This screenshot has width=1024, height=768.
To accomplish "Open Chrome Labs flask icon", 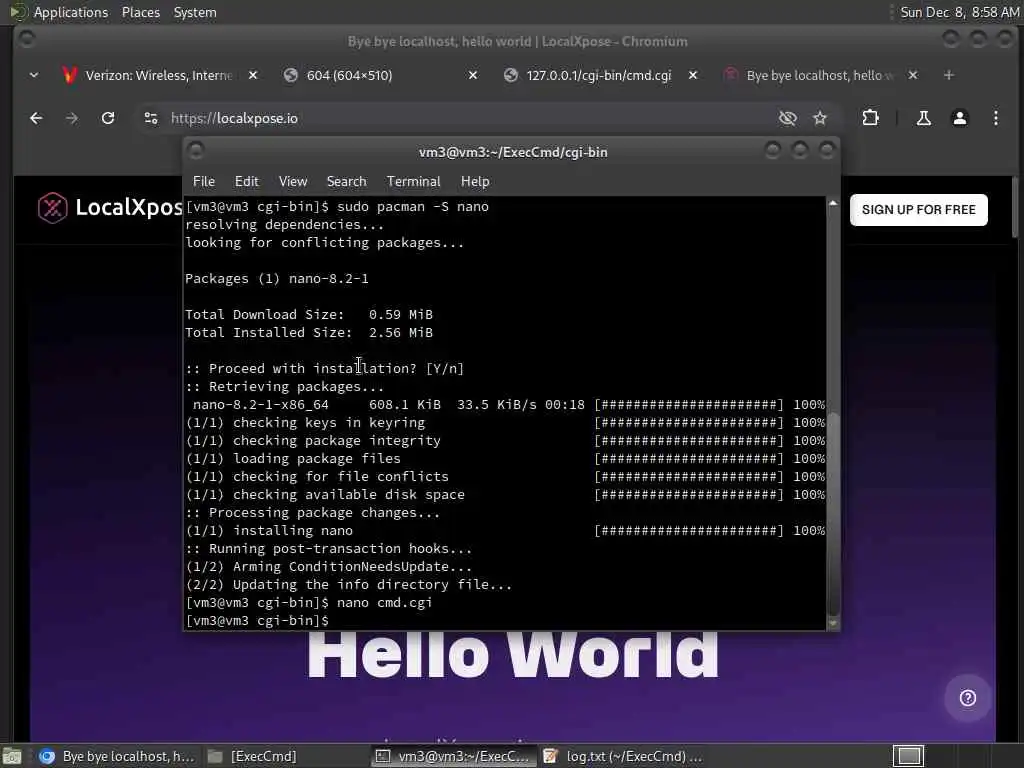I will click(x=923, y=118).
